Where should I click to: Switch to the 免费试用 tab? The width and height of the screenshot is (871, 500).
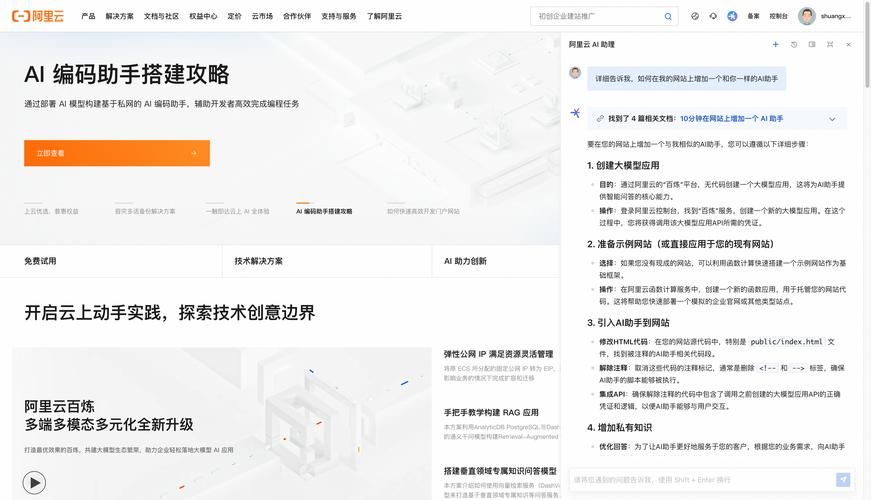coord(40,261)
